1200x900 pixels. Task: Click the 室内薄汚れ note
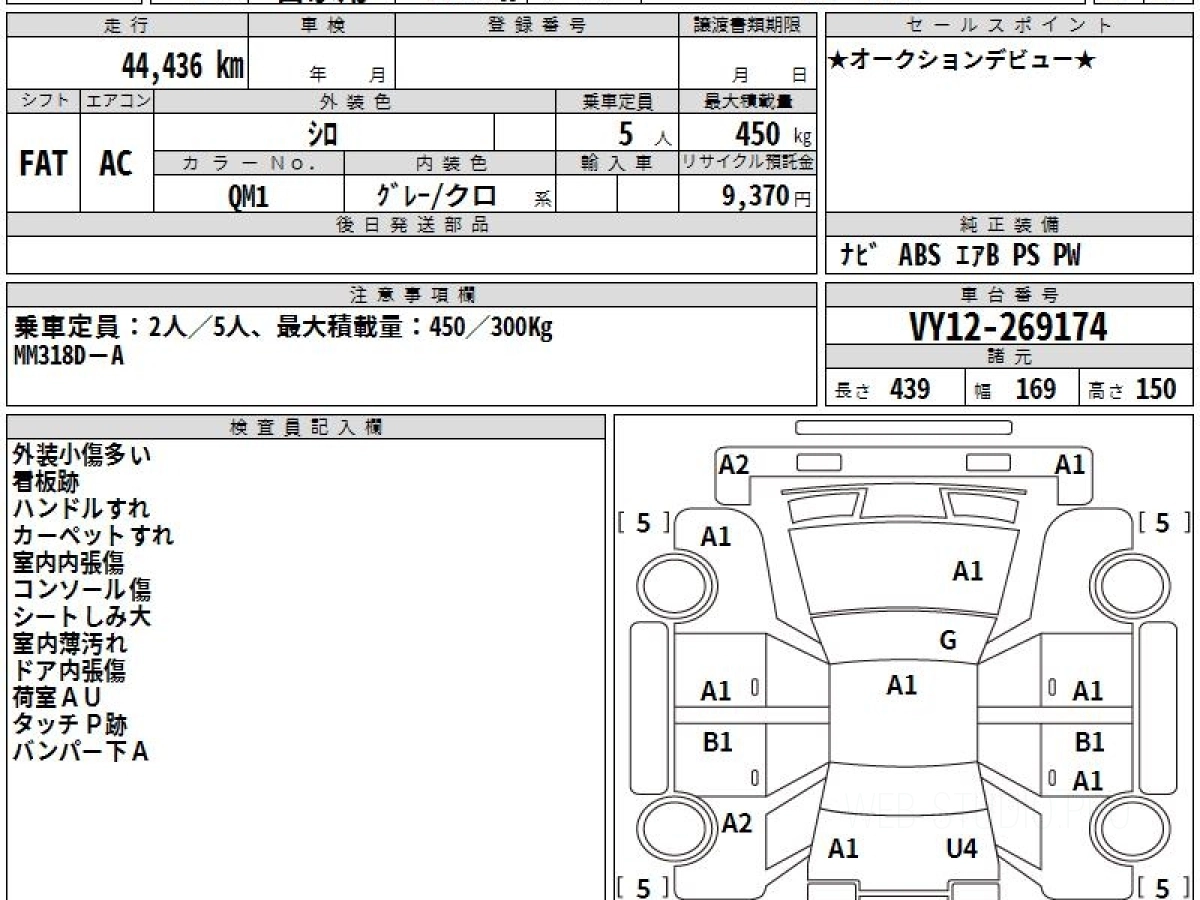tap(70, 643)
